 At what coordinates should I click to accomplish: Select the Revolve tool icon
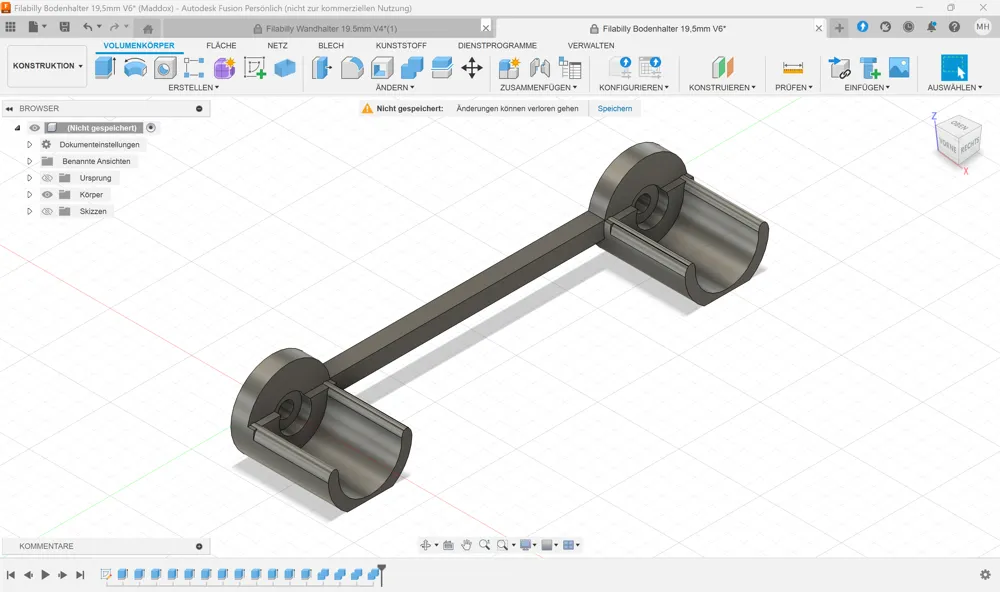(x=135, y=68)
